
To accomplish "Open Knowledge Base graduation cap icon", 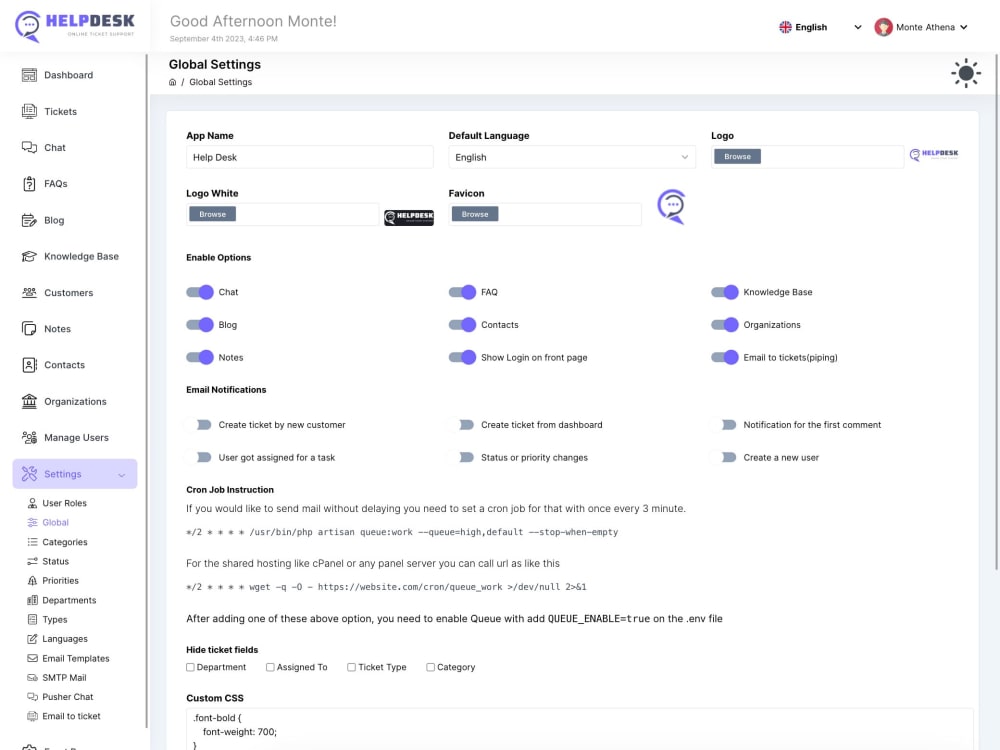I will 29,256.
